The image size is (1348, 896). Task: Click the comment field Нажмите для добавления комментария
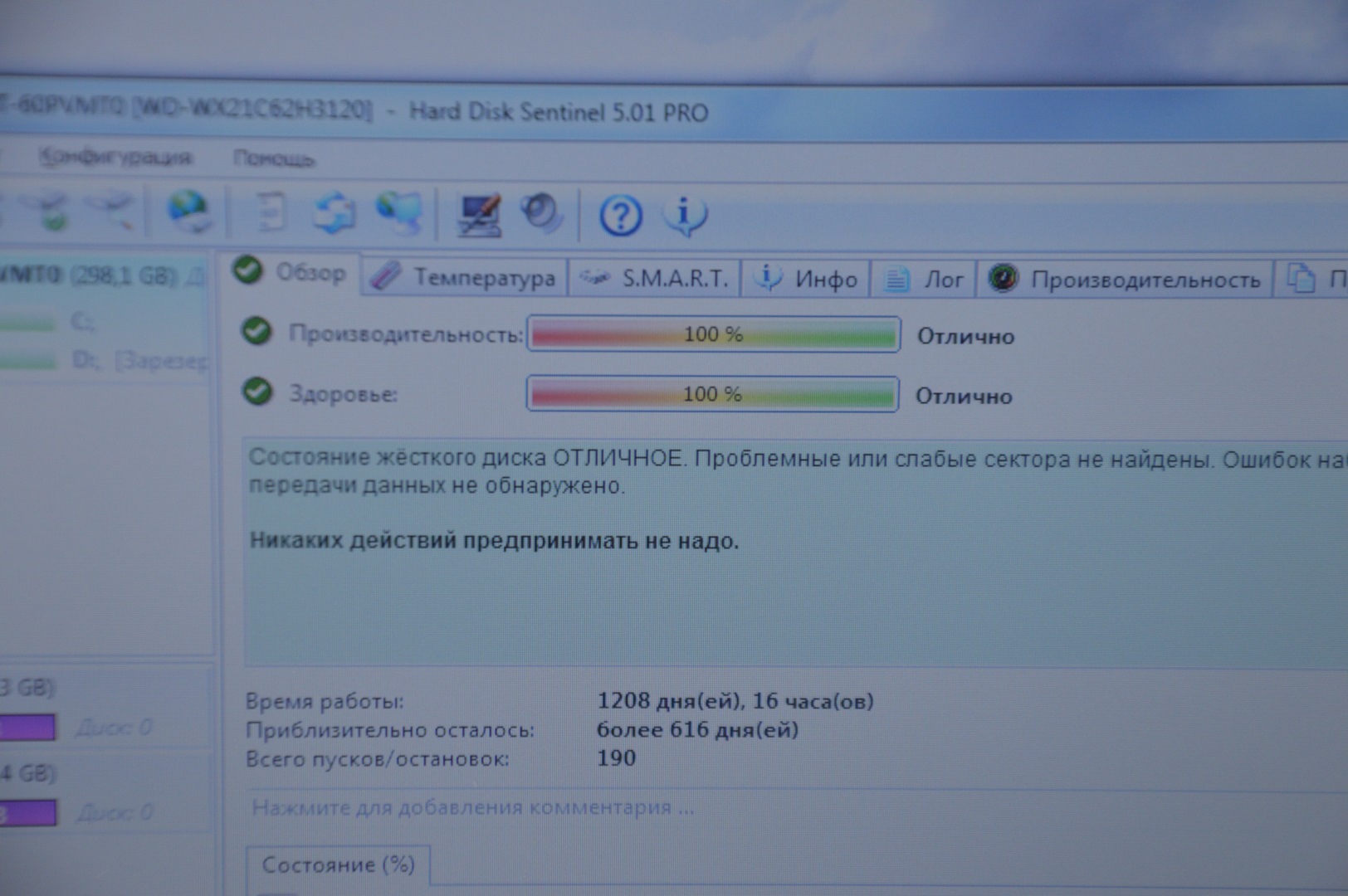tap(473, 807)
